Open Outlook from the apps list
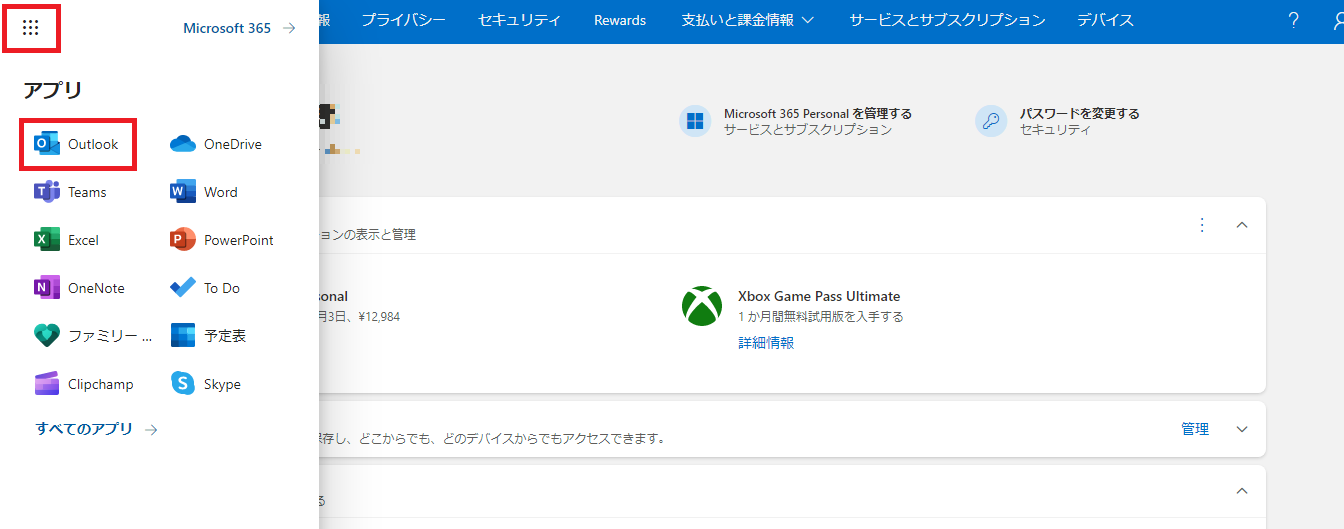The image size is (1344, 529). point(77,144)
